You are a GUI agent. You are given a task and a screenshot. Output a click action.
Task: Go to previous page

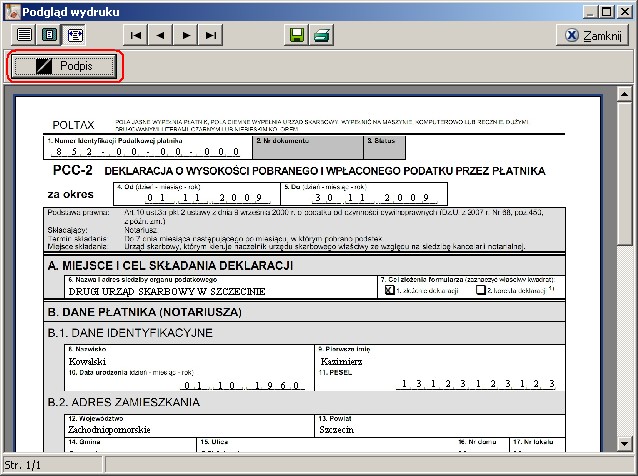(161, 34)
